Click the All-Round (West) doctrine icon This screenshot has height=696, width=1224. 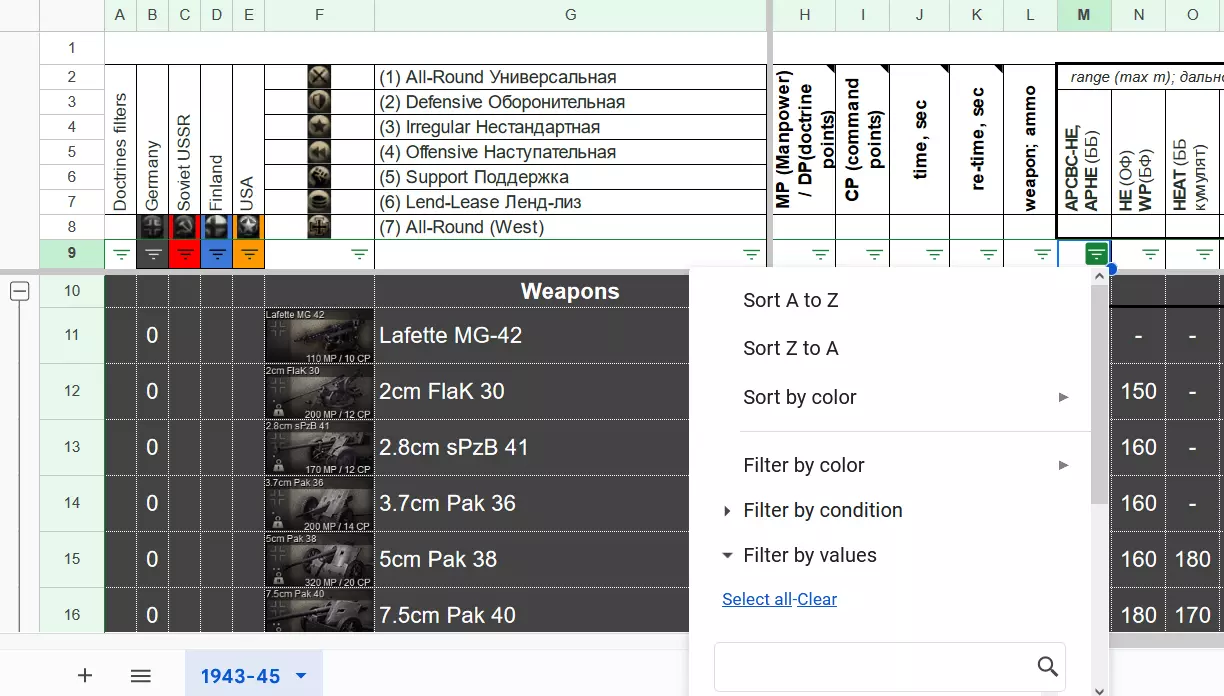tap(319, 227)
